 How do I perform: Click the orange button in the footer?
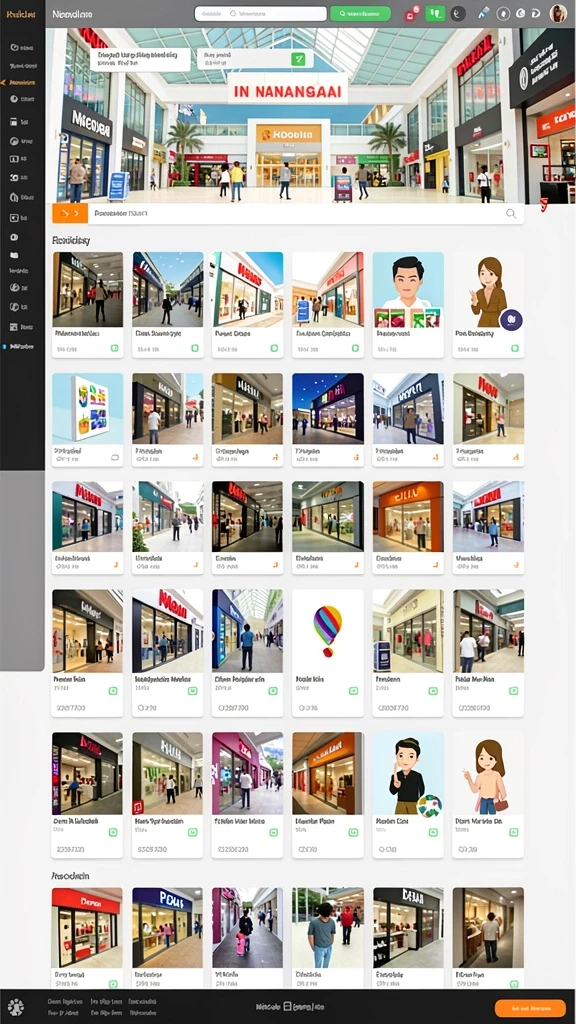(x=530, y=1008)
